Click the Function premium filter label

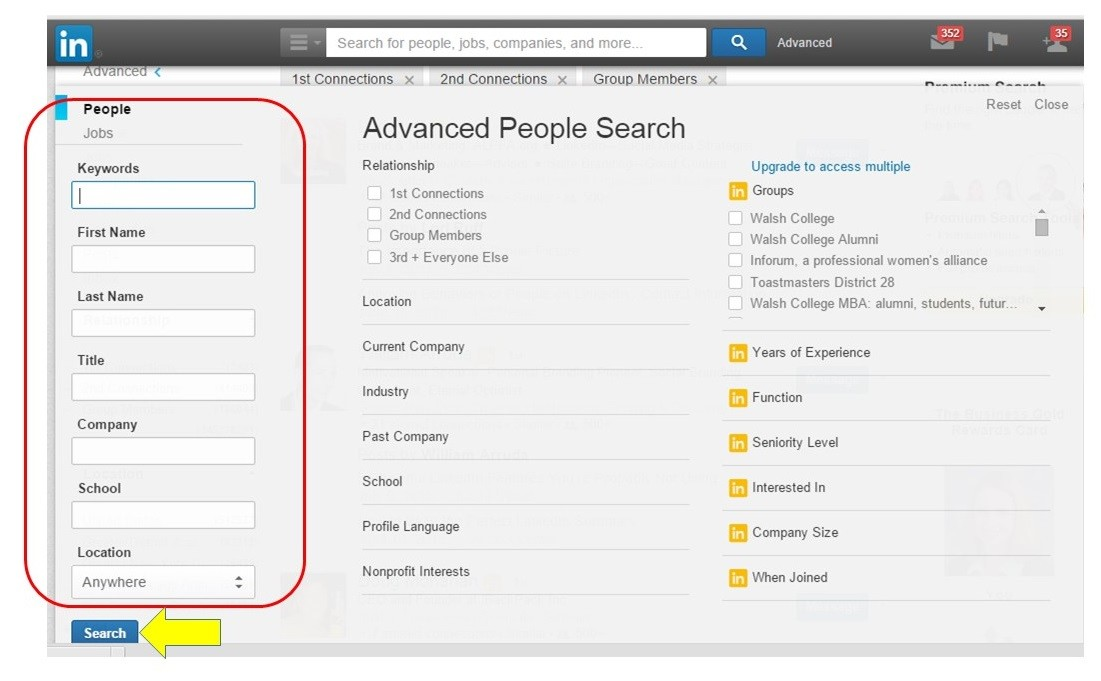777,397
